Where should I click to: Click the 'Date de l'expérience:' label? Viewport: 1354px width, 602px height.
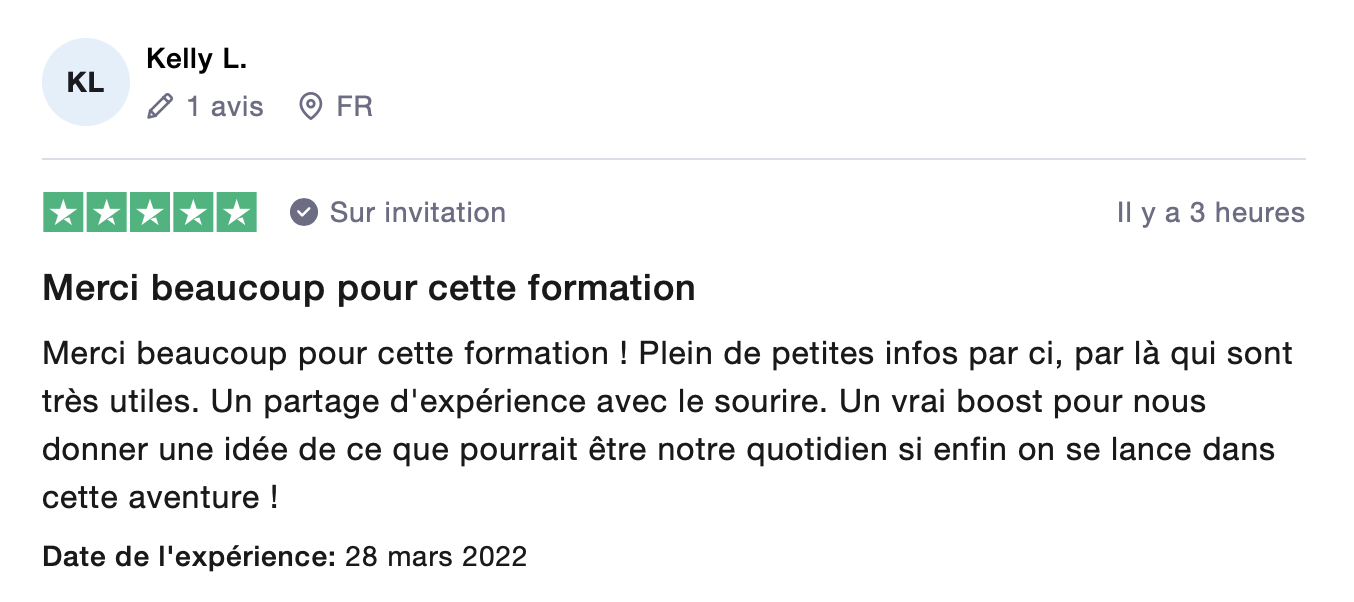coord(188,556)
